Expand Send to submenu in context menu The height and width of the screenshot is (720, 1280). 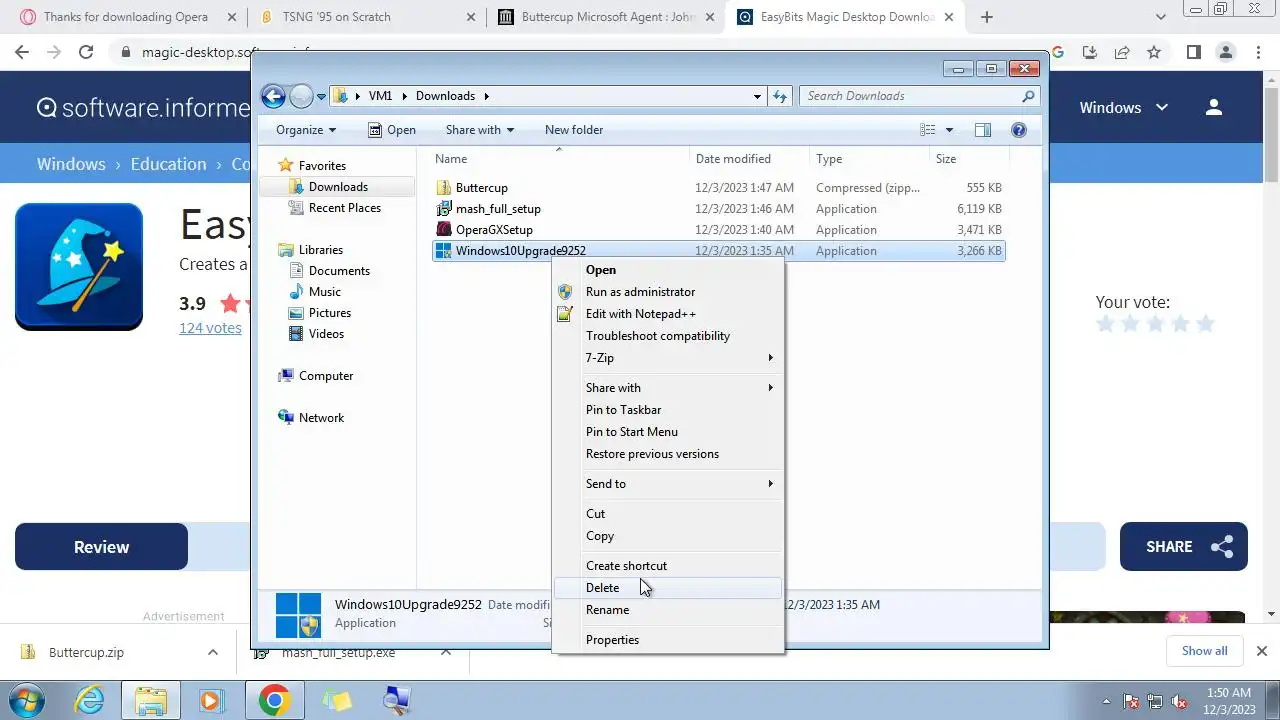point(668,484)
